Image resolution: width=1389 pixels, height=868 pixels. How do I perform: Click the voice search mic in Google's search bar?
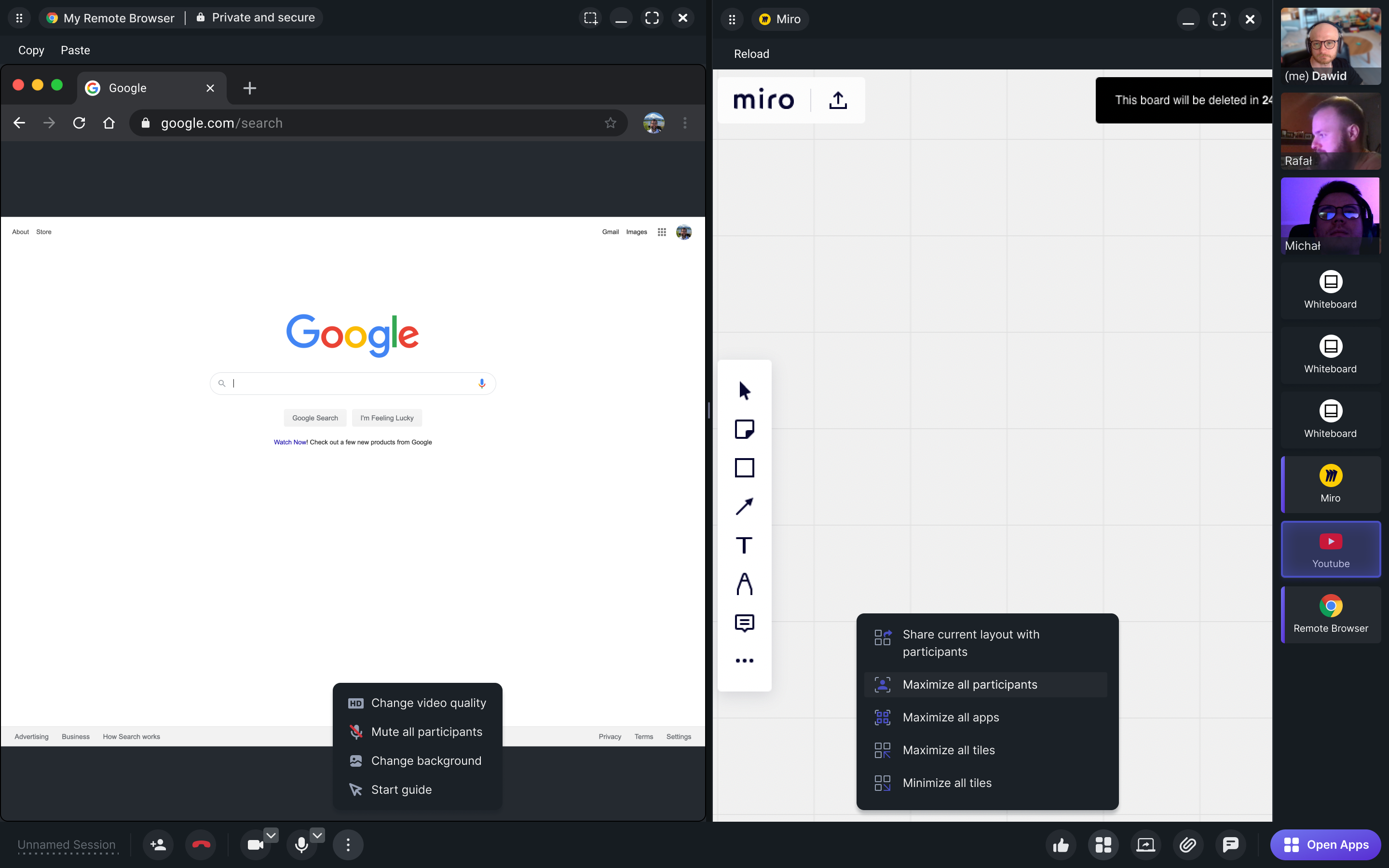pos(481,383)
